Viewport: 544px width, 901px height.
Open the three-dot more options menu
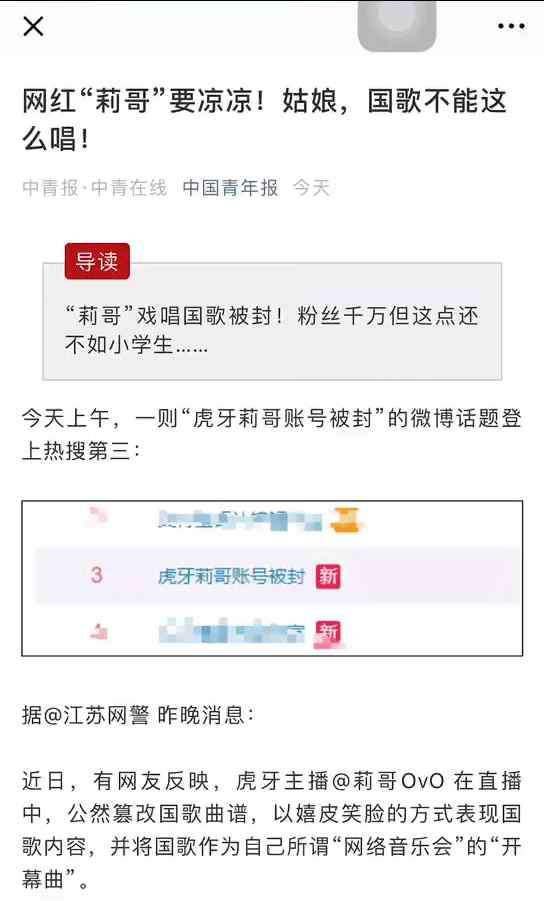coord(511,26)
